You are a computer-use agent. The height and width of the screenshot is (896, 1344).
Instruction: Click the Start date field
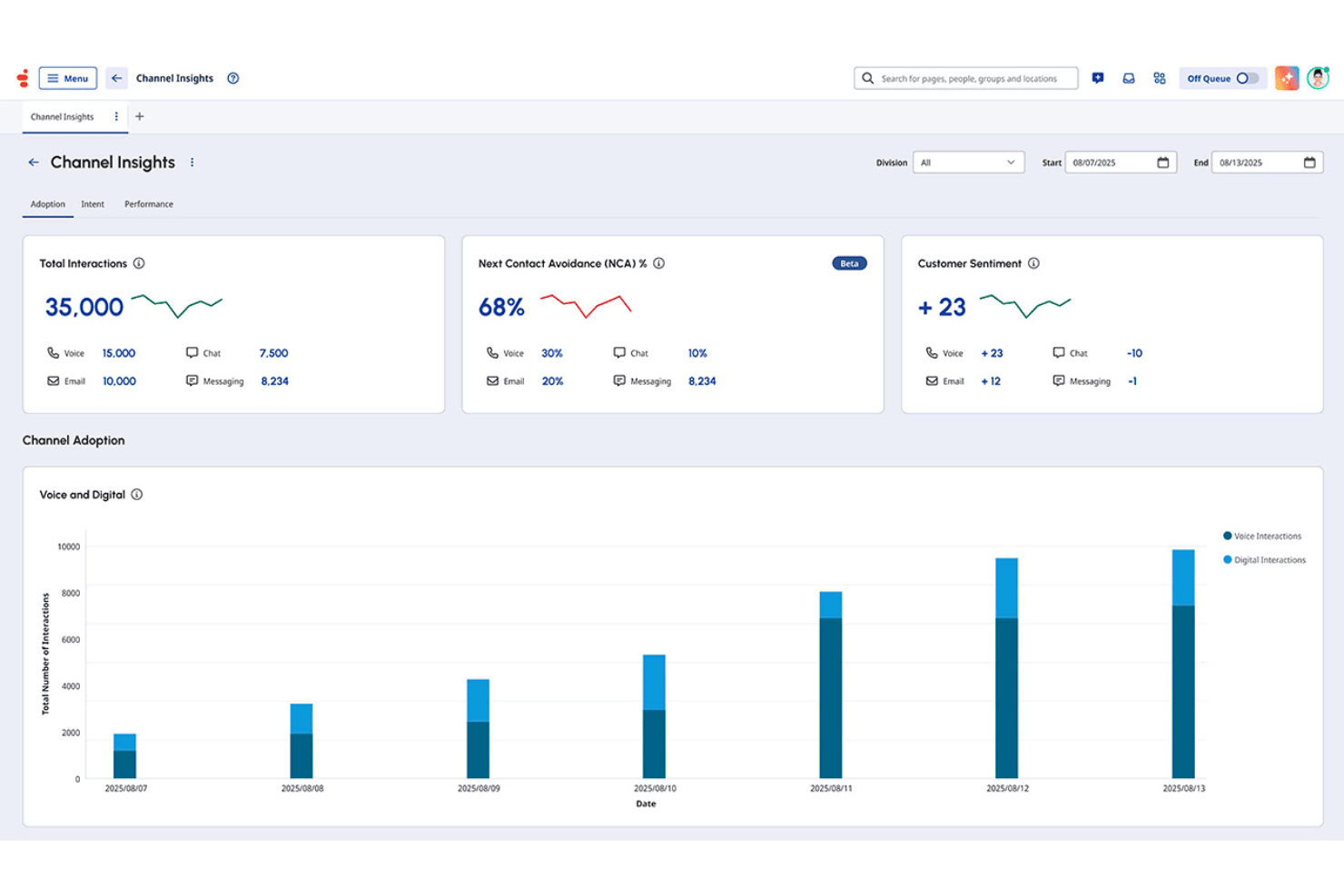(x=1121, y=162)
